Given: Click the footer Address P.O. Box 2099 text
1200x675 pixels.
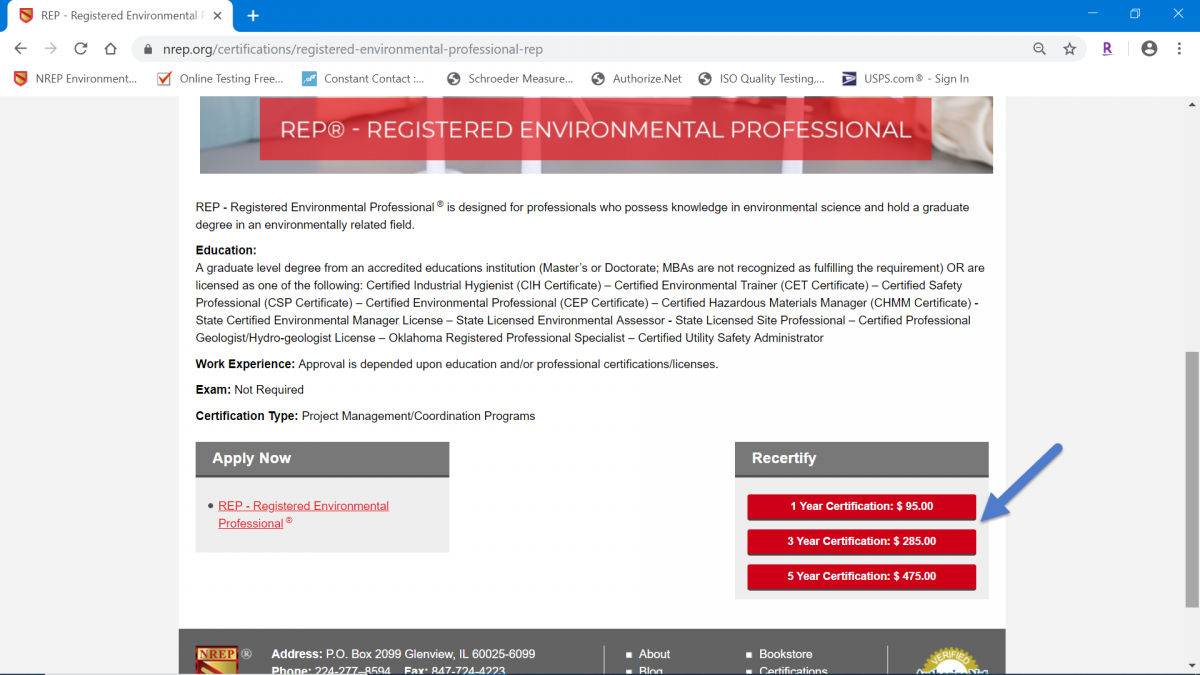Looking at the screenshot, I should click(403, 654).
